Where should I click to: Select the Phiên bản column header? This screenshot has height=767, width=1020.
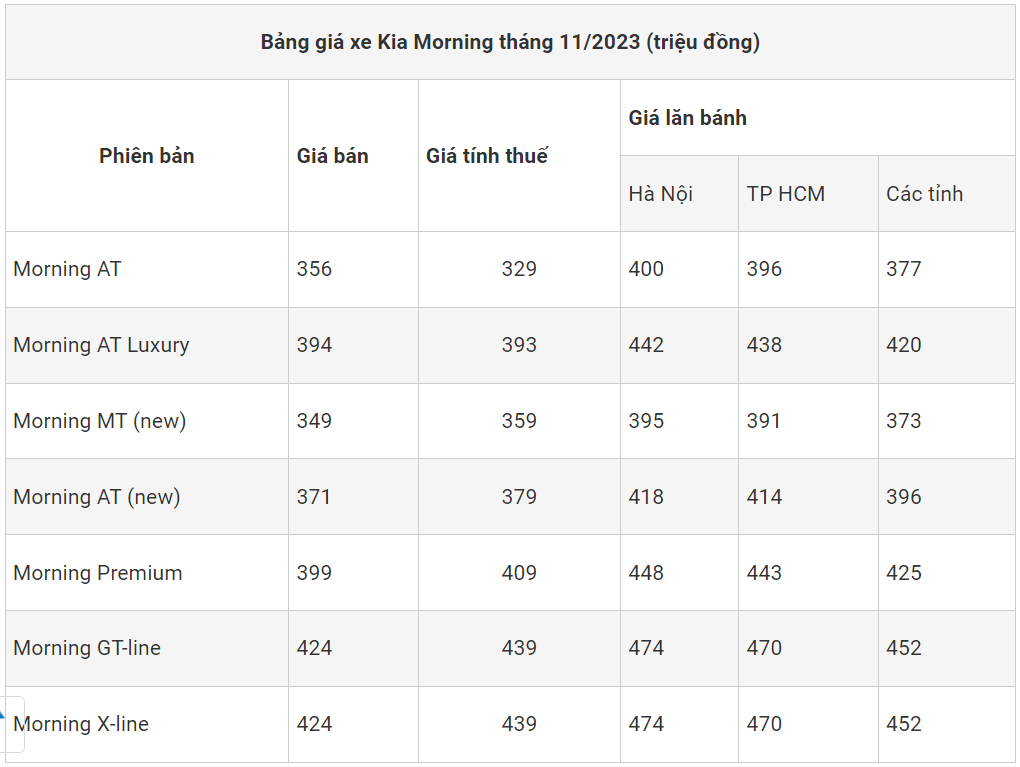click(147, 156)
